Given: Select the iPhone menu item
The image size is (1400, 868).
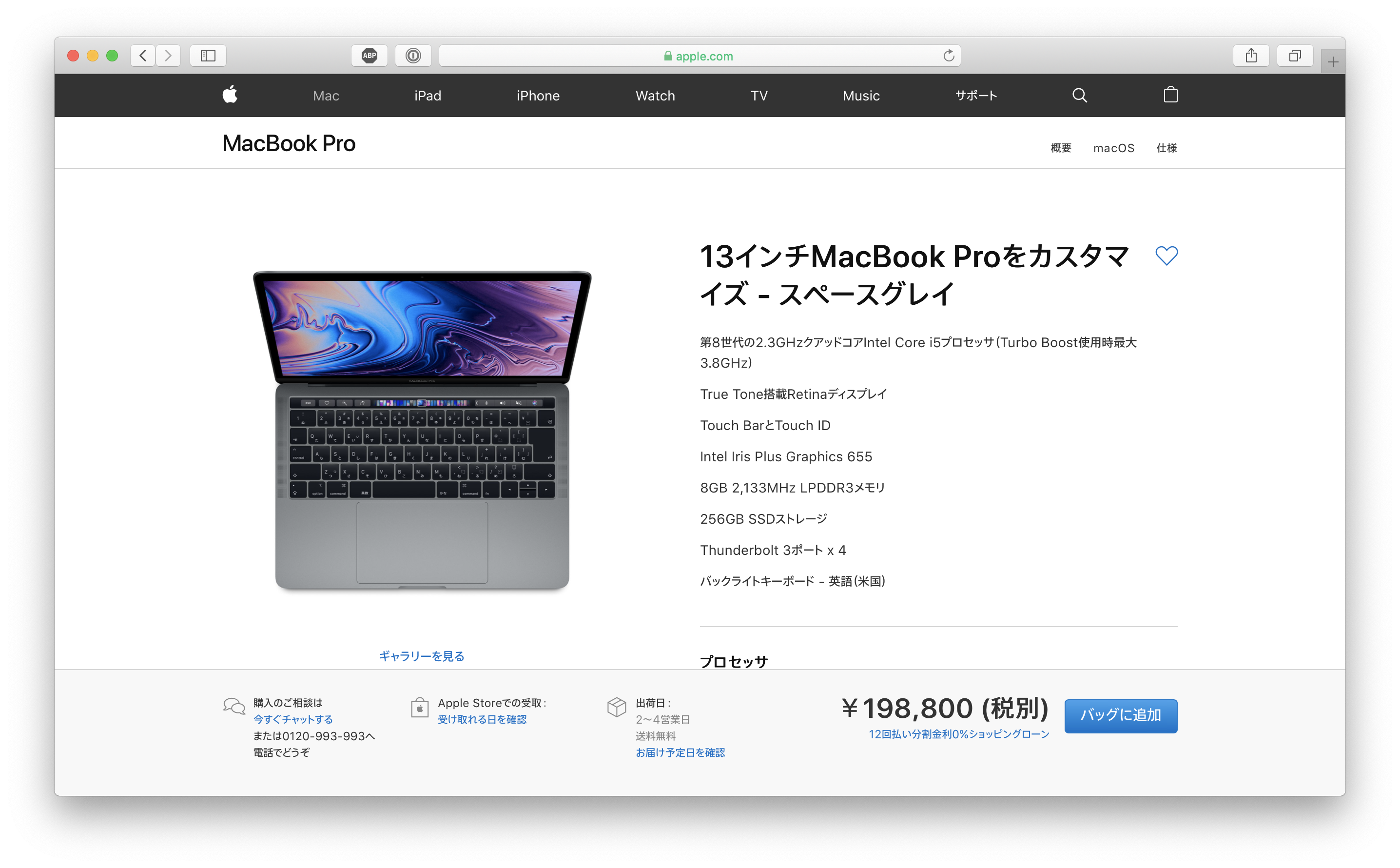Looking at the screenshot, I should (538, 96).
